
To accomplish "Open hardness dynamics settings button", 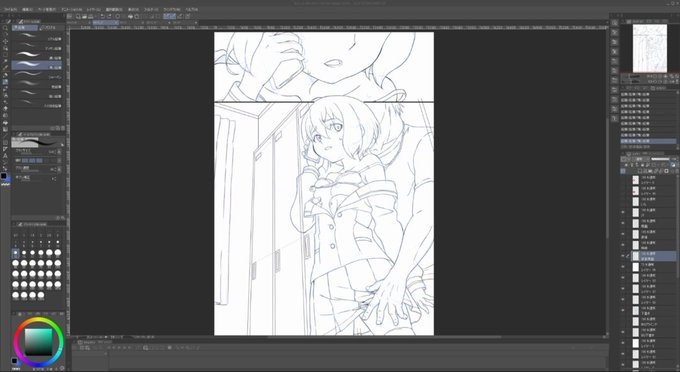I will [59, 160].
